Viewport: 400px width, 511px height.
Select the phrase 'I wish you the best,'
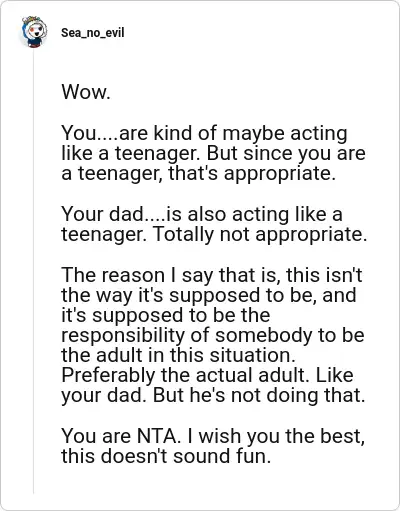pyautogui.click(x=276, y=436)
